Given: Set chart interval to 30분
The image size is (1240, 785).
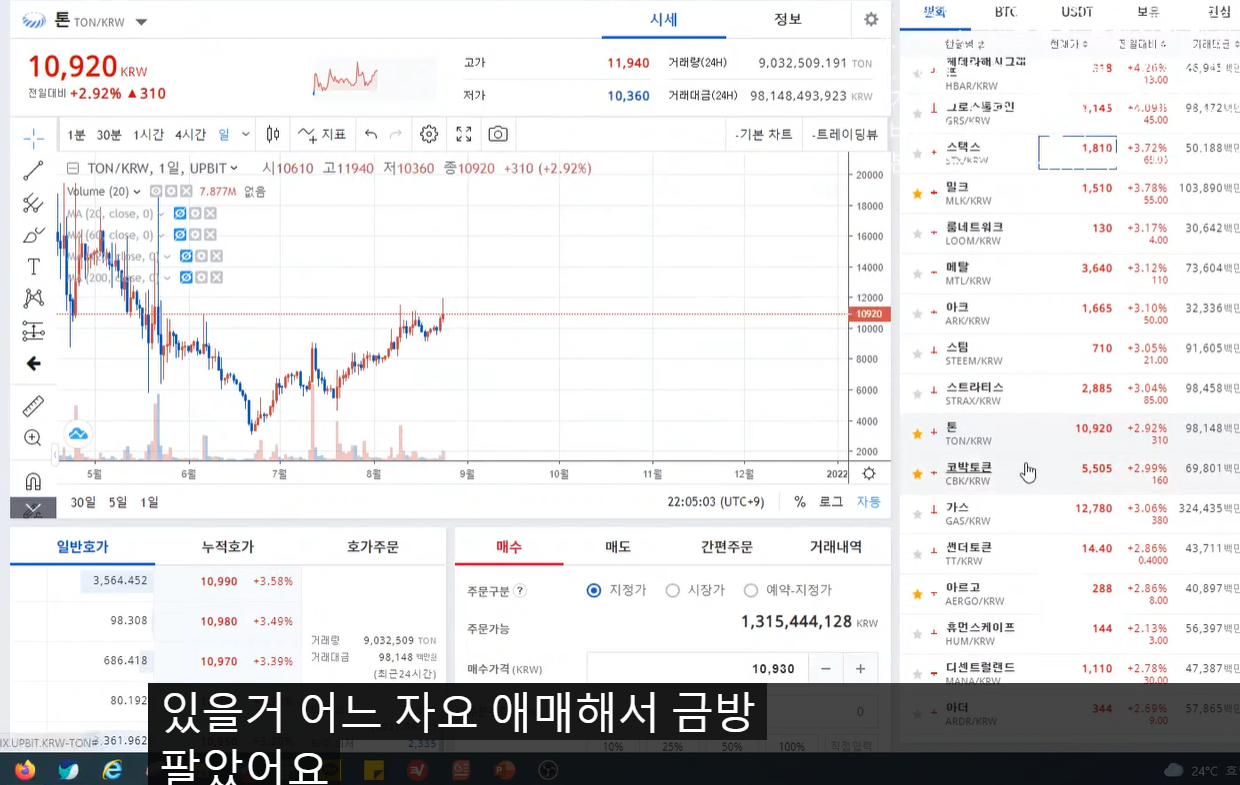Looking at the screenshot, I should click(x=109, y=135).
